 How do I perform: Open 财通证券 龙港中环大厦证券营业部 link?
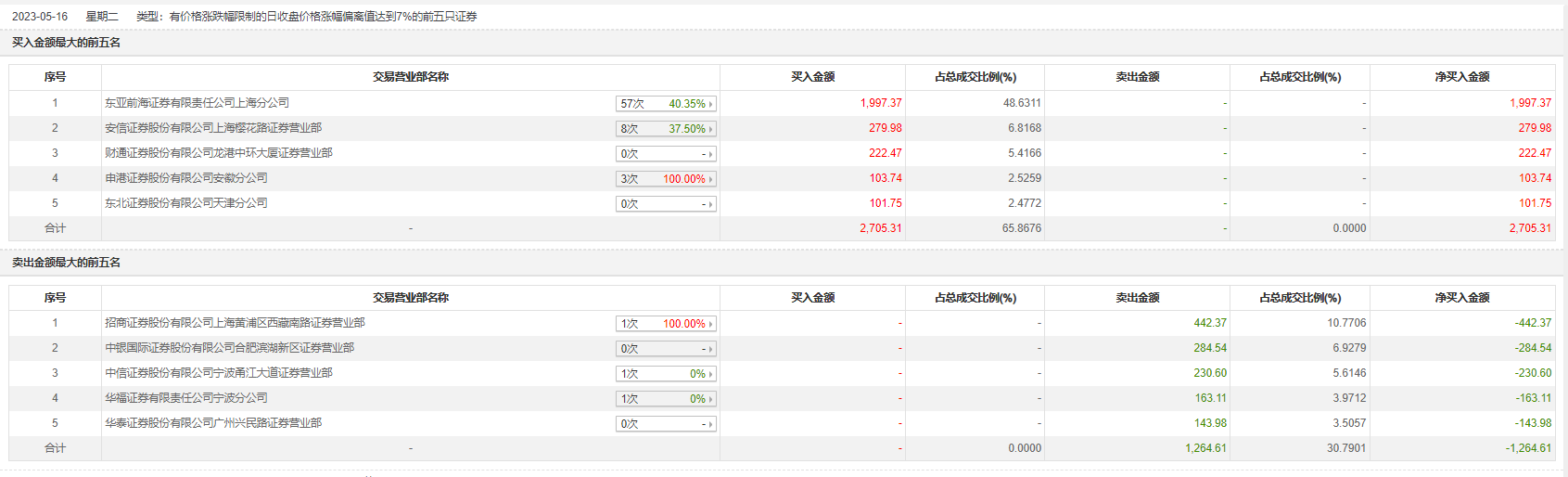pos(218,153)
